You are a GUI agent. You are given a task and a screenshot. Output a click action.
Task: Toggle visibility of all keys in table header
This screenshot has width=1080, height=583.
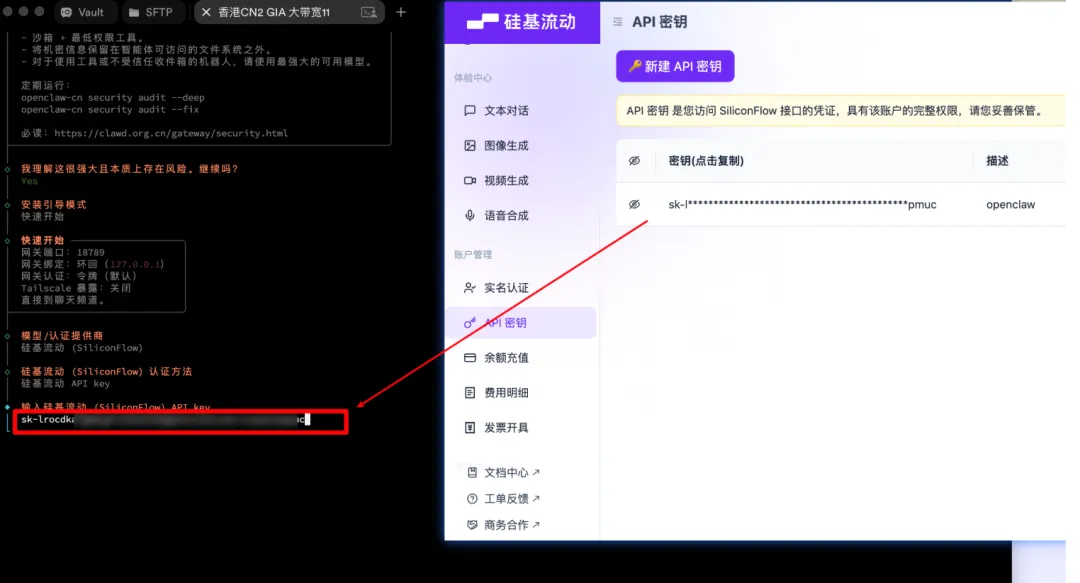coord(634,161)
